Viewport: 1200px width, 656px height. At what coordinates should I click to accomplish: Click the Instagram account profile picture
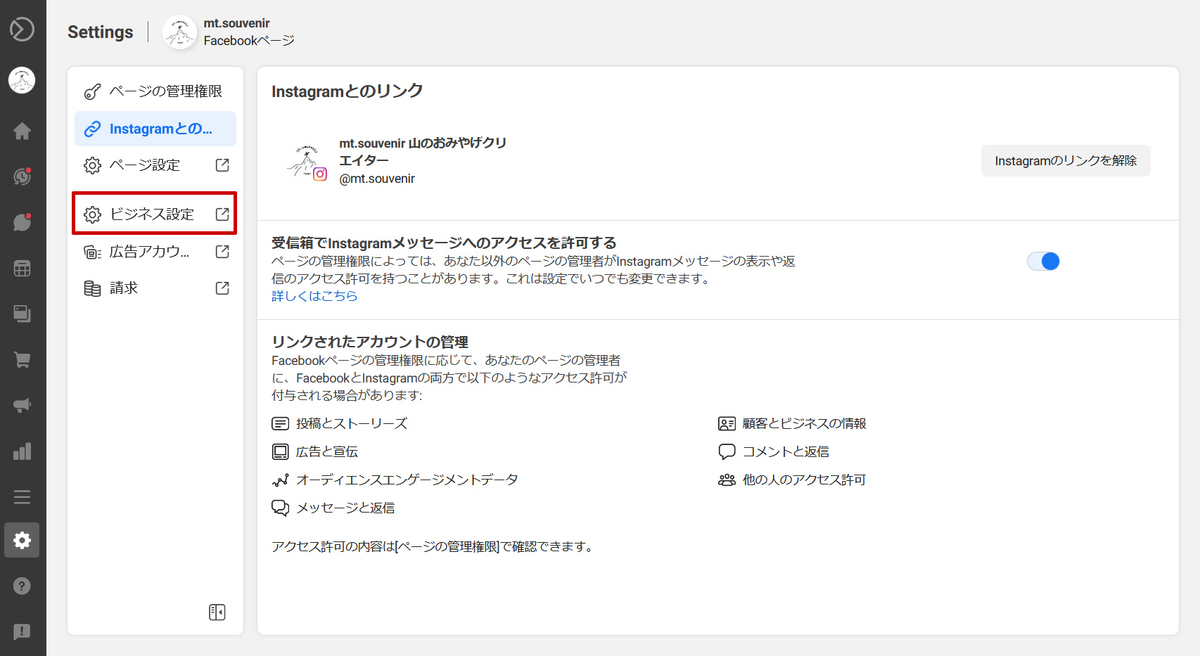coord(306,161)
